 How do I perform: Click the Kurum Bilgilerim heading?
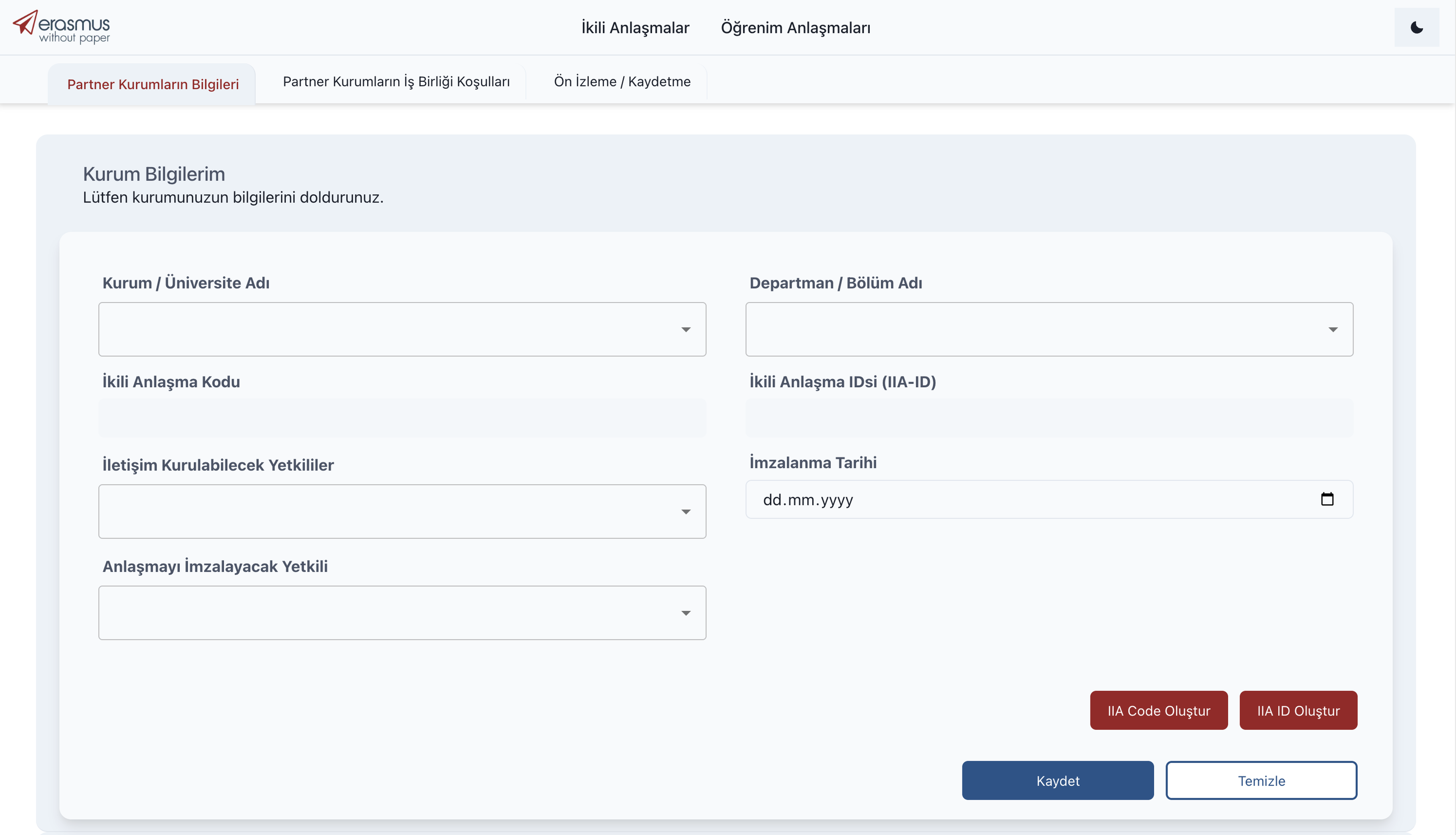point(154,174)
